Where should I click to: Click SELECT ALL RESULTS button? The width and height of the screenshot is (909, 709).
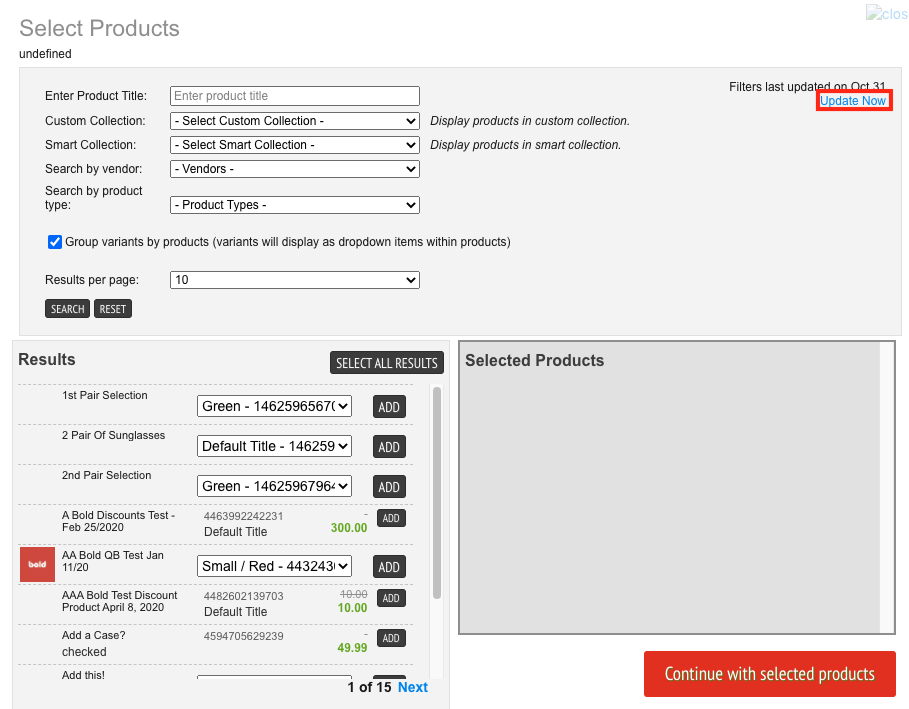(x=387, y=363)
